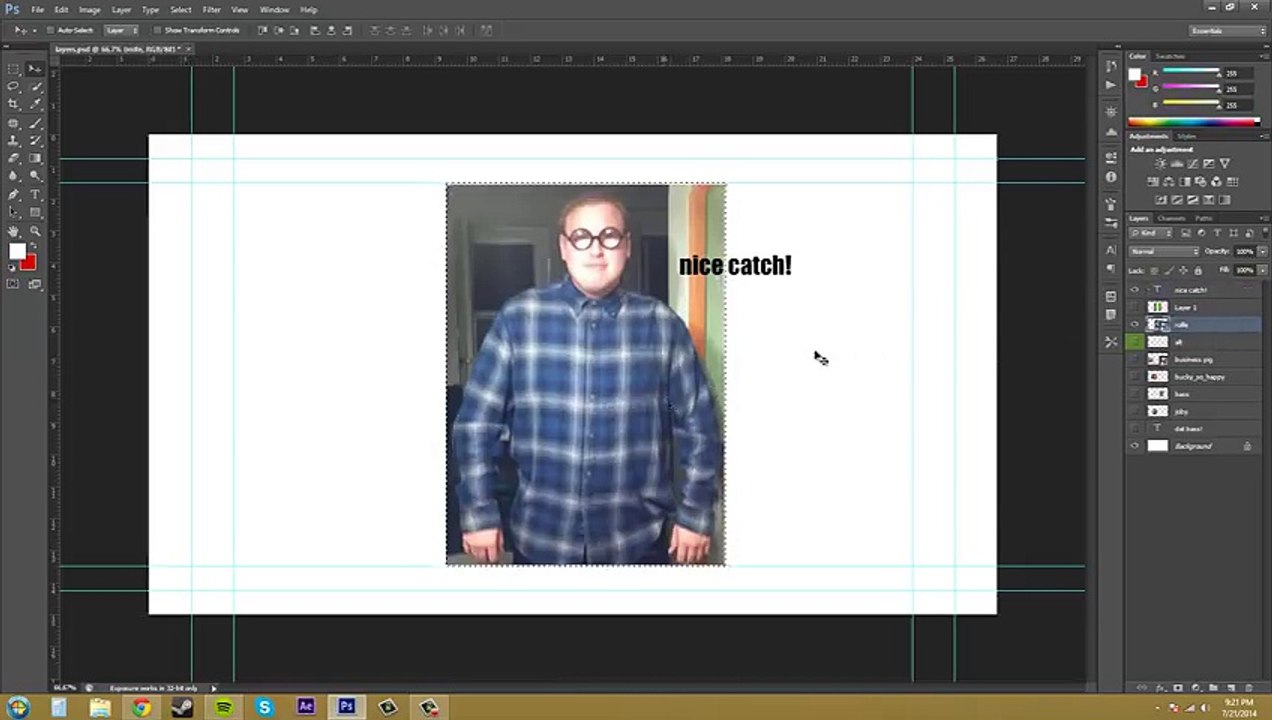The image size is (1272, 720).
Task: Select the Spot Healing Brush tool
Action: (x=14, y=123)
